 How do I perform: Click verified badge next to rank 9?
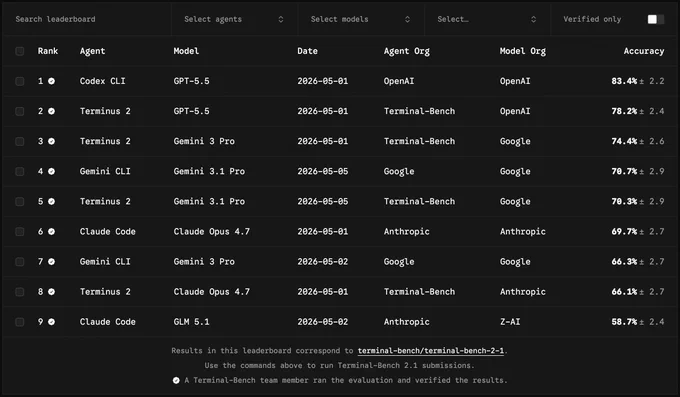(51, 322)
